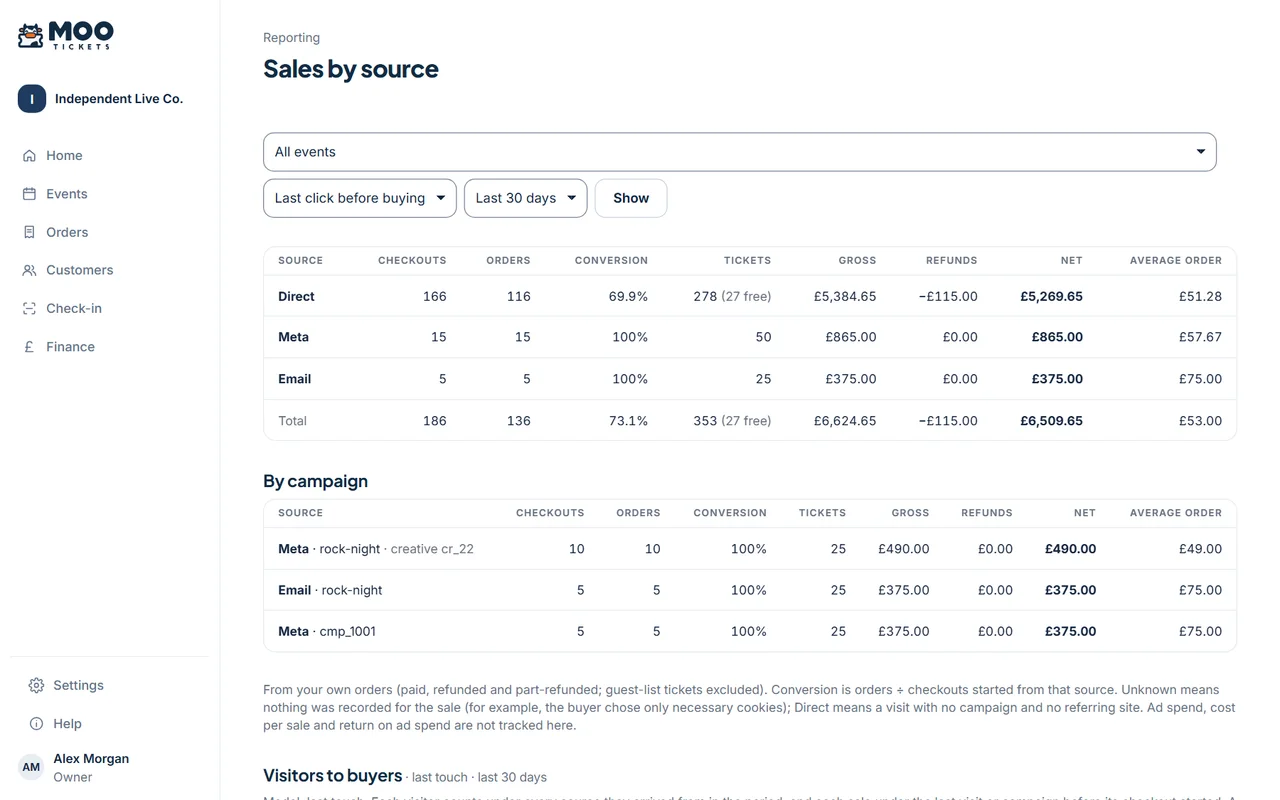Click the Visitors to buyers heading
The width and height of the screenshot is (1280, 800).
point(332,775)
